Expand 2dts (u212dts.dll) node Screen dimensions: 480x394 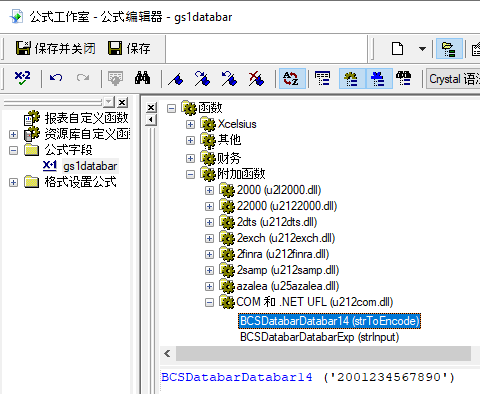209,222
